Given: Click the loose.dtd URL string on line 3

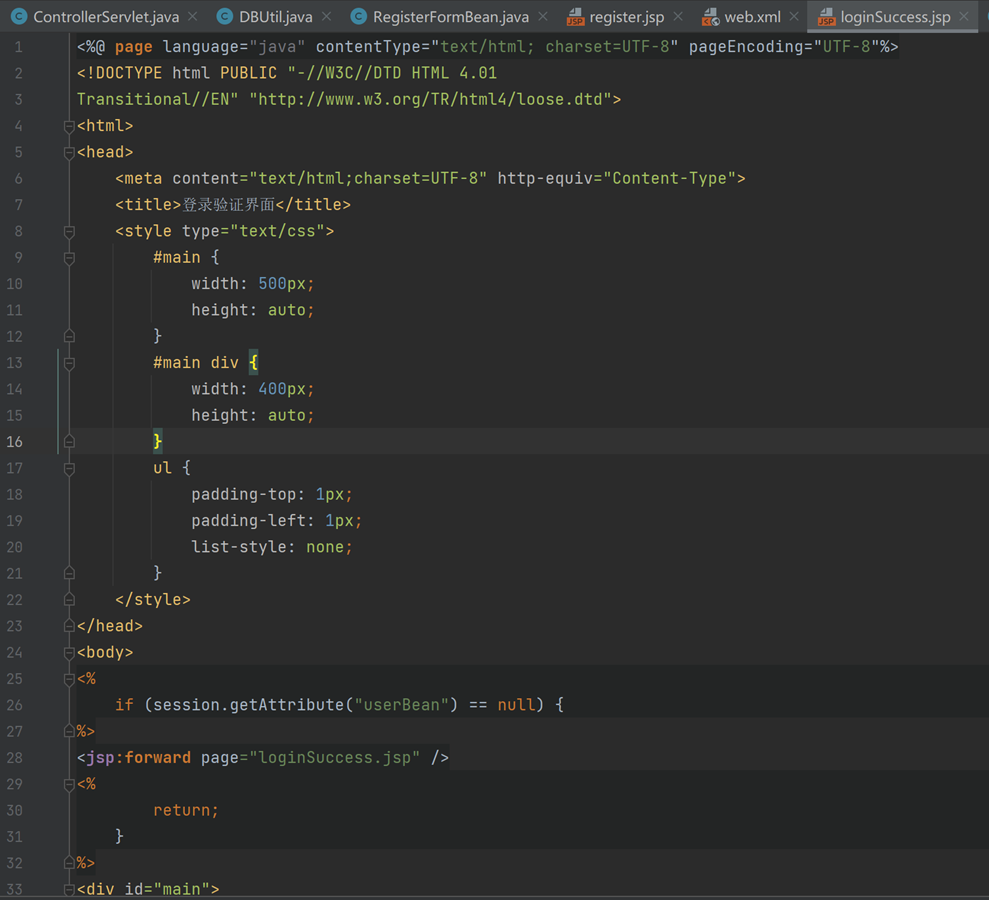Looking at the screenshot, I should [x=431, y=100].
